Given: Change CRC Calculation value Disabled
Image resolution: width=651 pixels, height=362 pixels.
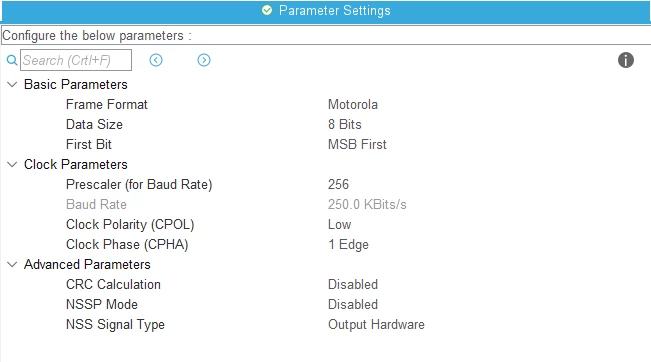Looking at the screenshot, I should 353,284.
